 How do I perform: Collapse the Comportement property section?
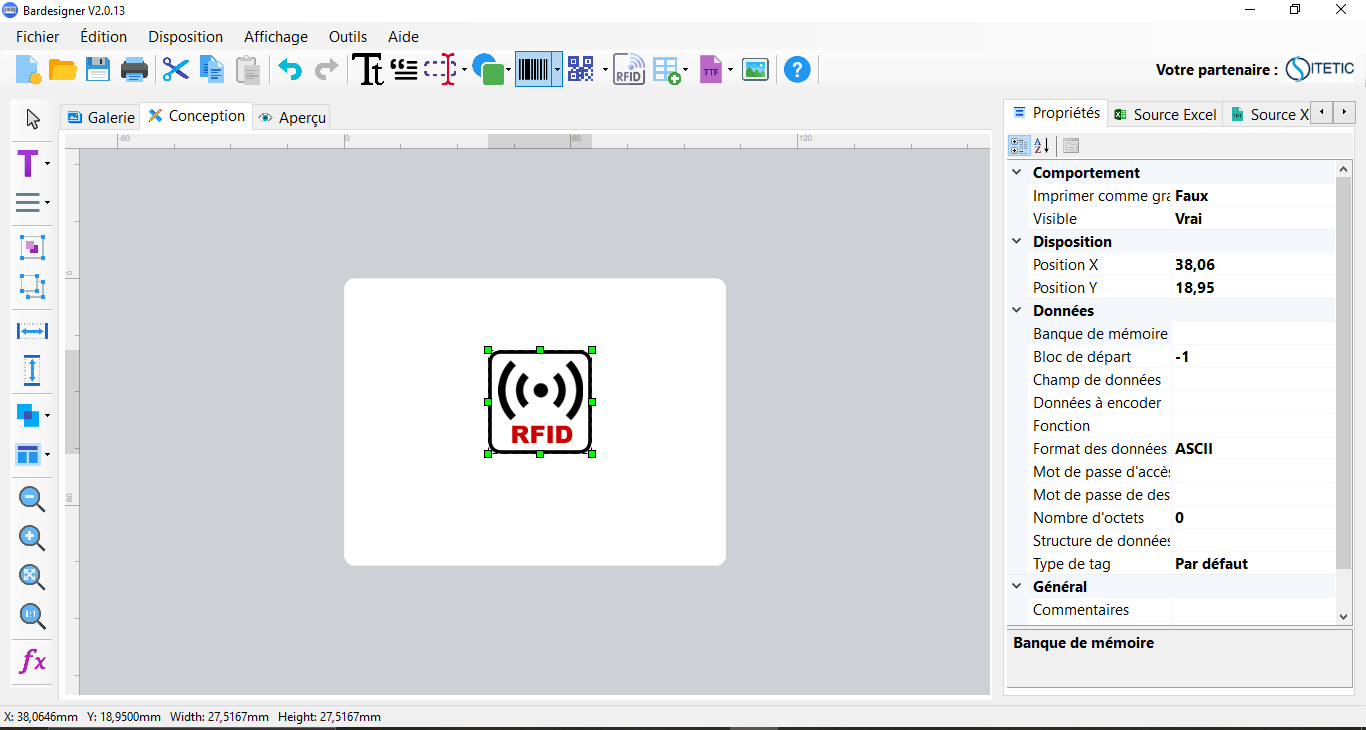tap(1017, 173)
